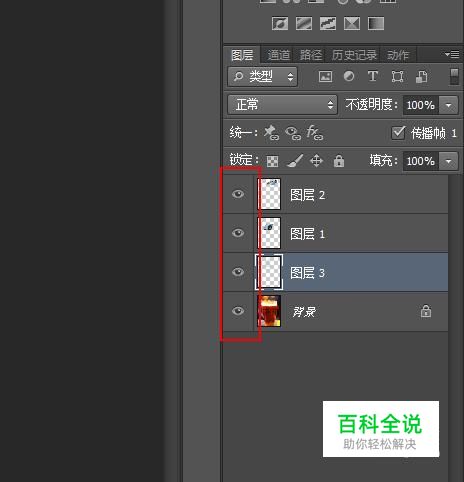Image resolution: width=464 pixels, height=482 pixels.
Task: Filter layers by pixel layers icon
Action: click(325, 77)
